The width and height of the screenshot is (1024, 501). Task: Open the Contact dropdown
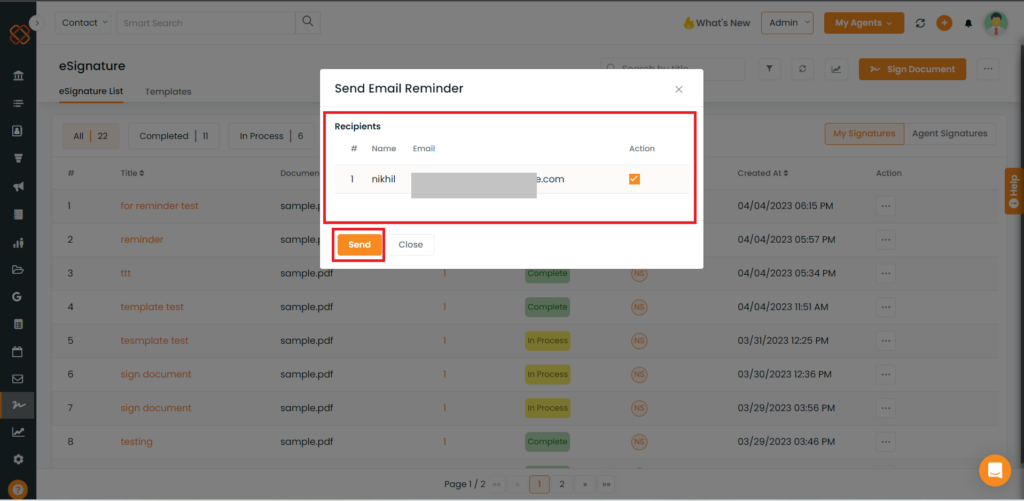point(84,23)
